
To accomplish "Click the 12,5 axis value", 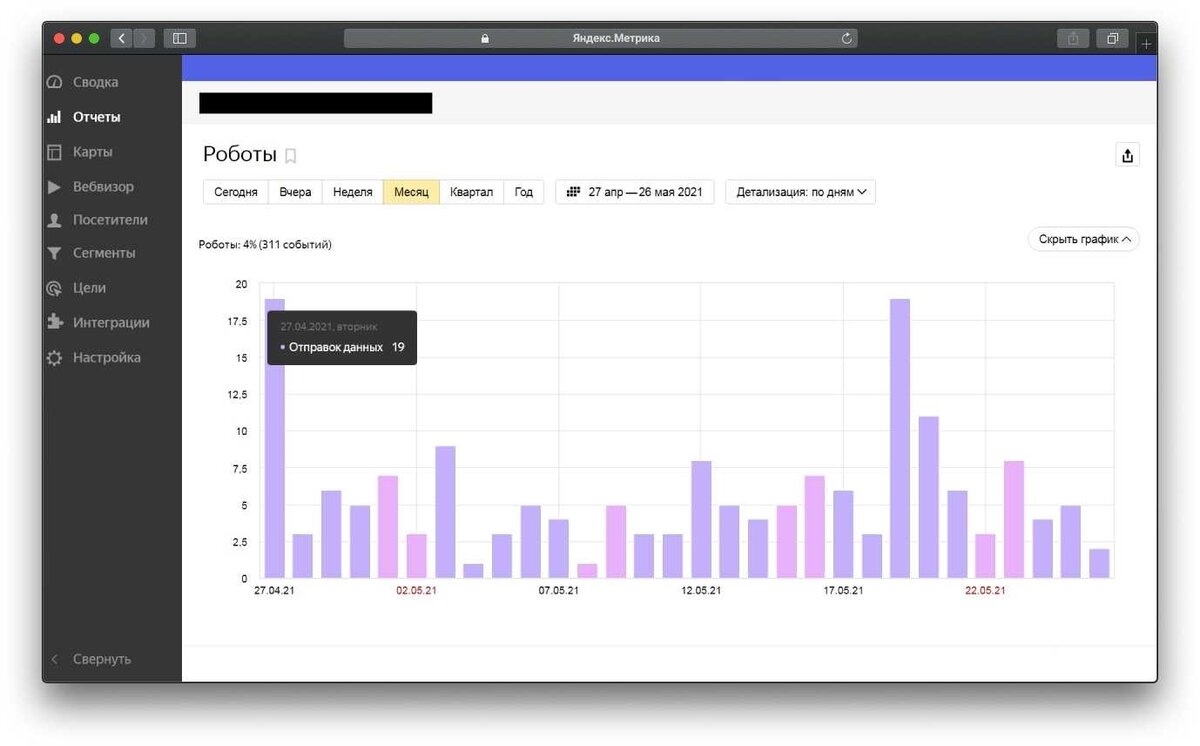I will (237, 395).
